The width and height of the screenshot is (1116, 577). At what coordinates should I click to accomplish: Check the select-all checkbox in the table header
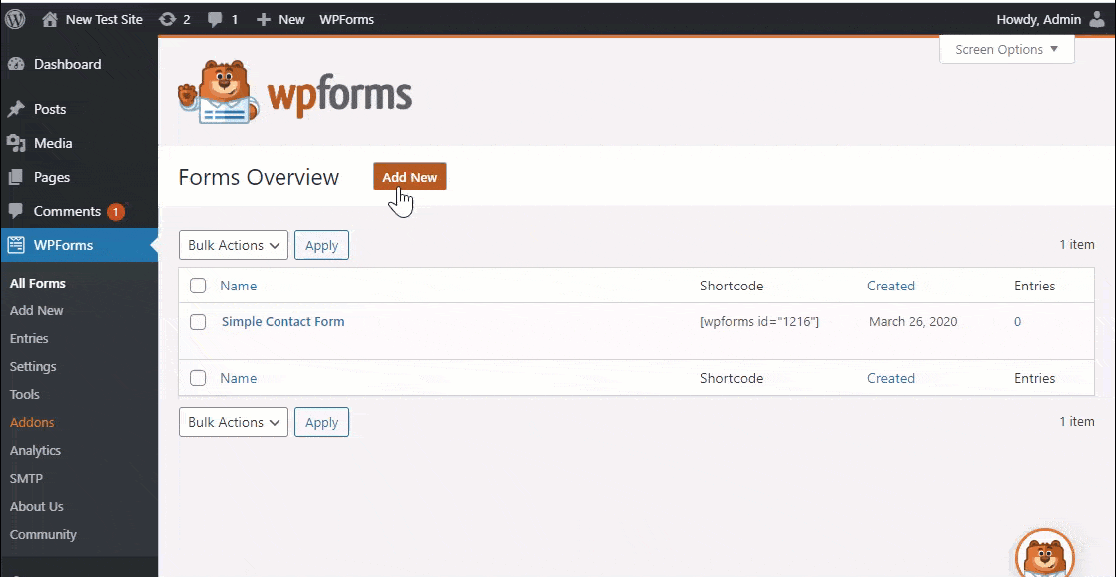point(197,285)
